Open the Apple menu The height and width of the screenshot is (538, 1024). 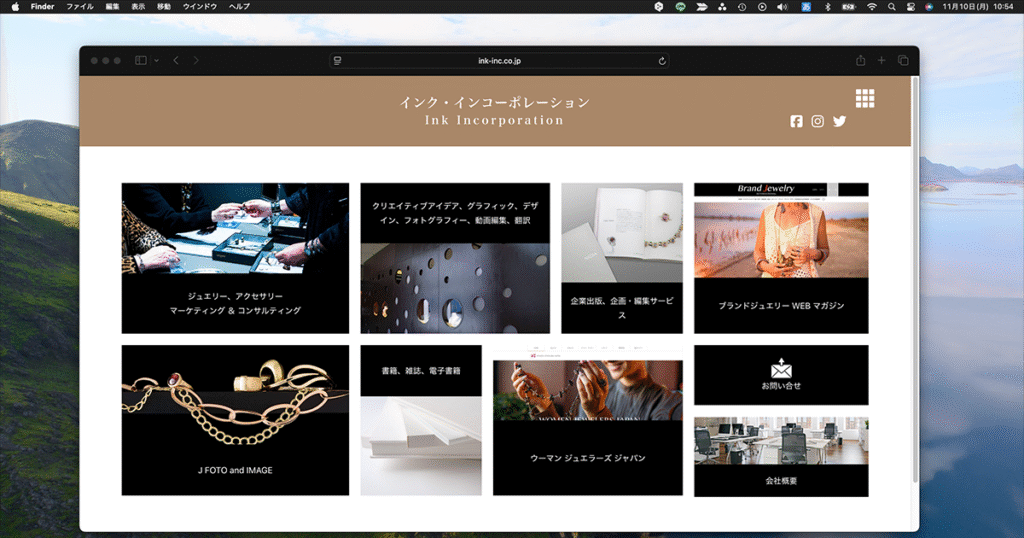click(x=16, y=7)
